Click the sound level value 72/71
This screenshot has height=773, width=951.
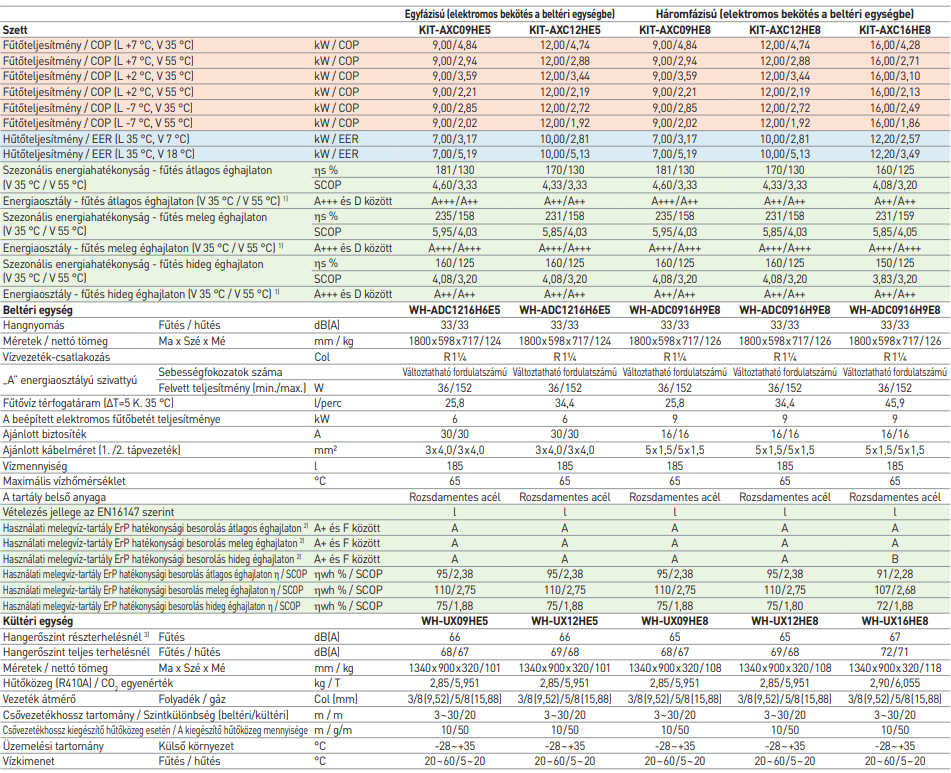pyautogui.click(x=895, y=652)
